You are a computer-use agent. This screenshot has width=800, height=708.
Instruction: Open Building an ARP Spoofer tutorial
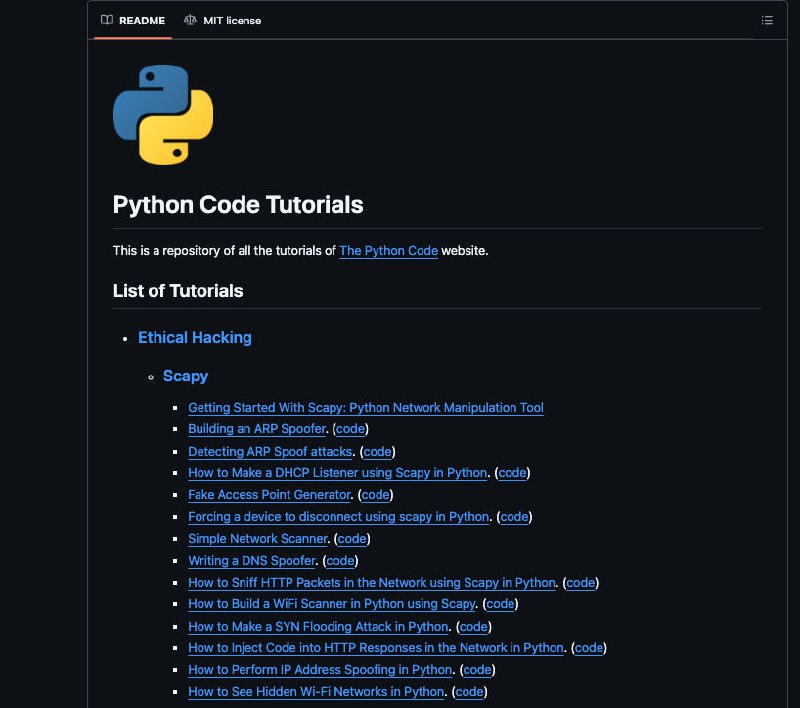(256, 429)
